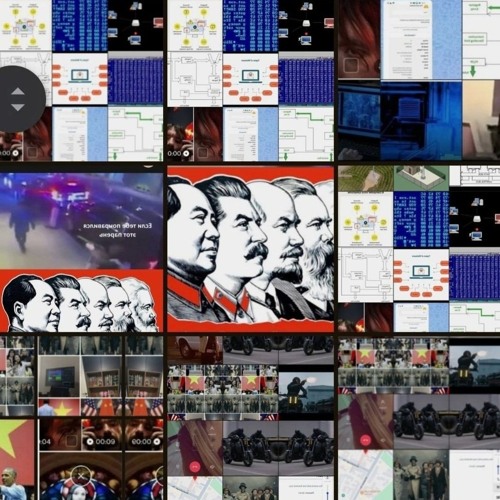Click the play icon next to the 00:09 label
Screen dimensions: 500x500
pos(90,441)
